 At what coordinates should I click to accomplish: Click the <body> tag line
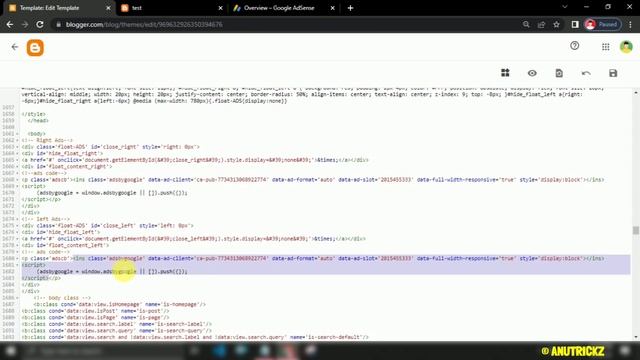tap(37, 134)
